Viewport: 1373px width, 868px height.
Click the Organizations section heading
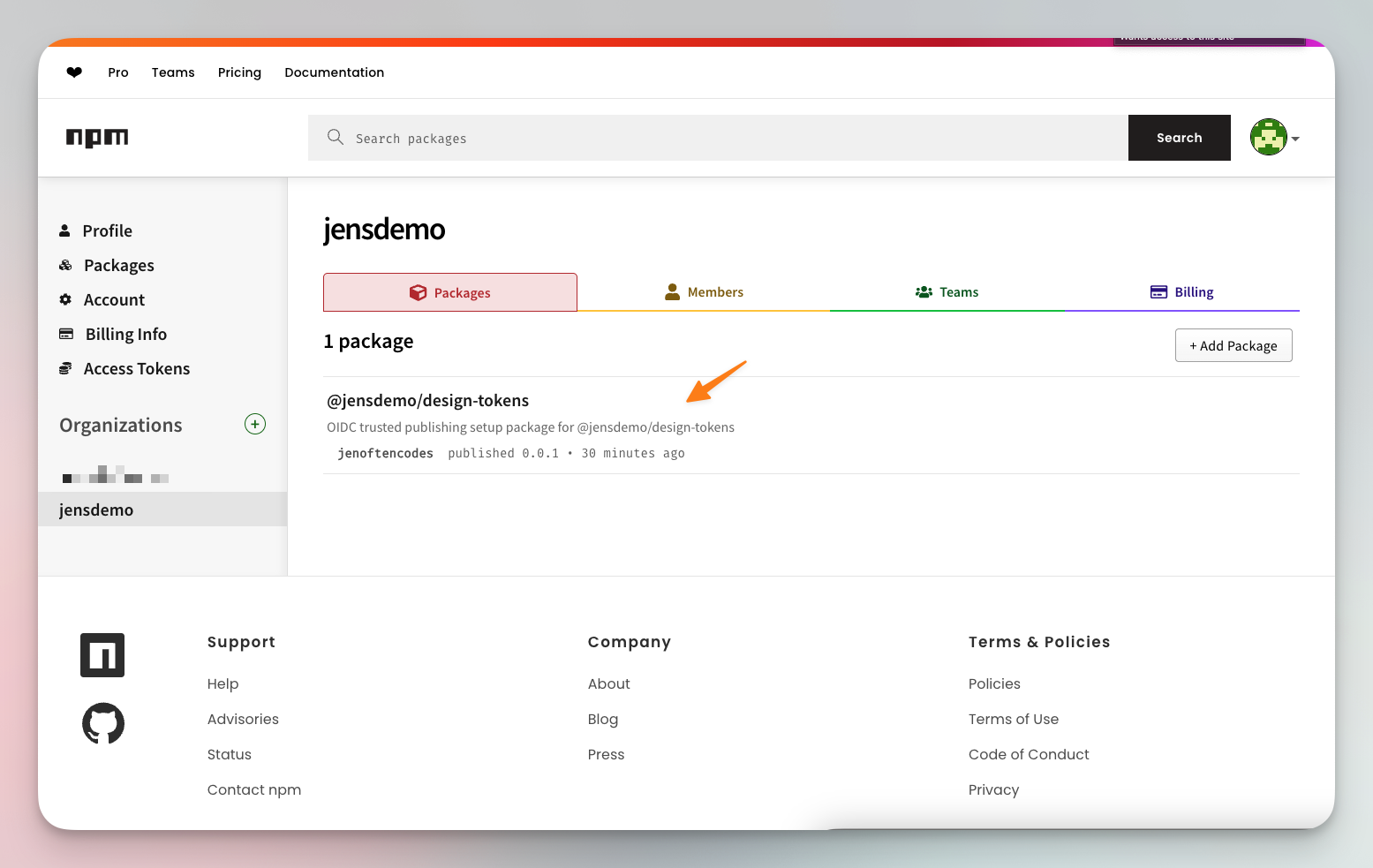121,425
